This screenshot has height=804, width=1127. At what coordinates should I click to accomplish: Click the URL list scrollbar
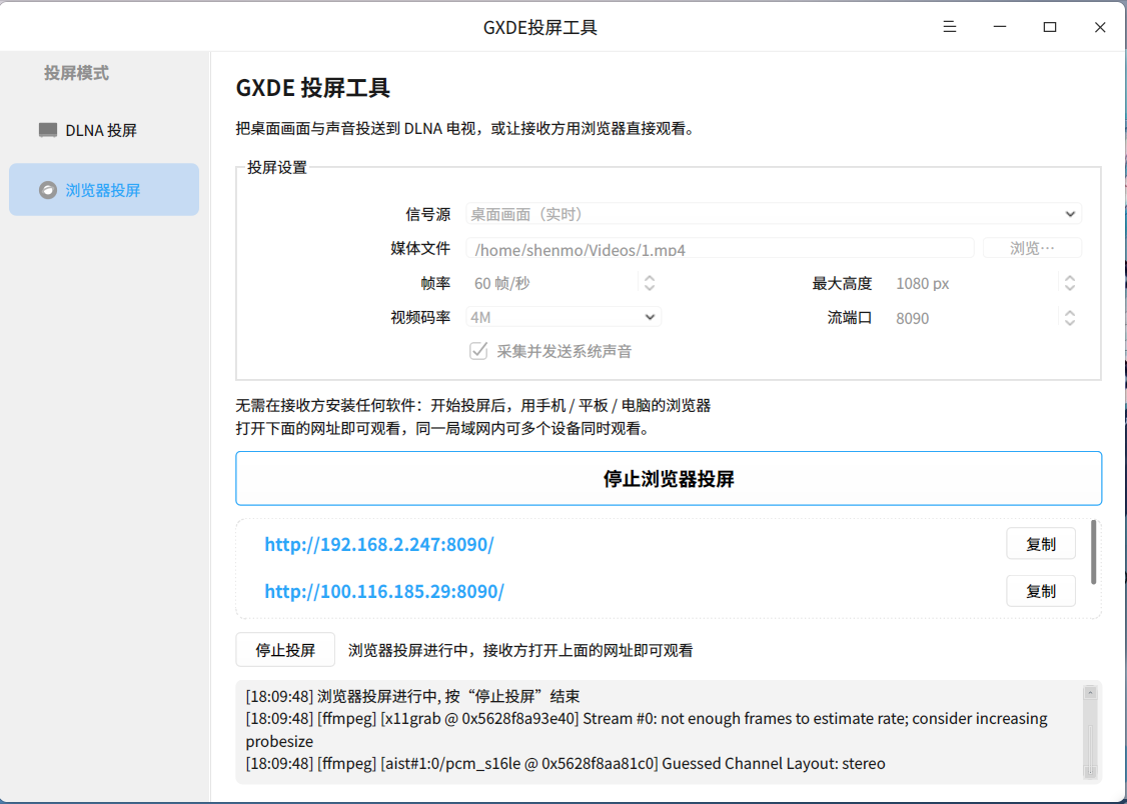coord(1093,553)
